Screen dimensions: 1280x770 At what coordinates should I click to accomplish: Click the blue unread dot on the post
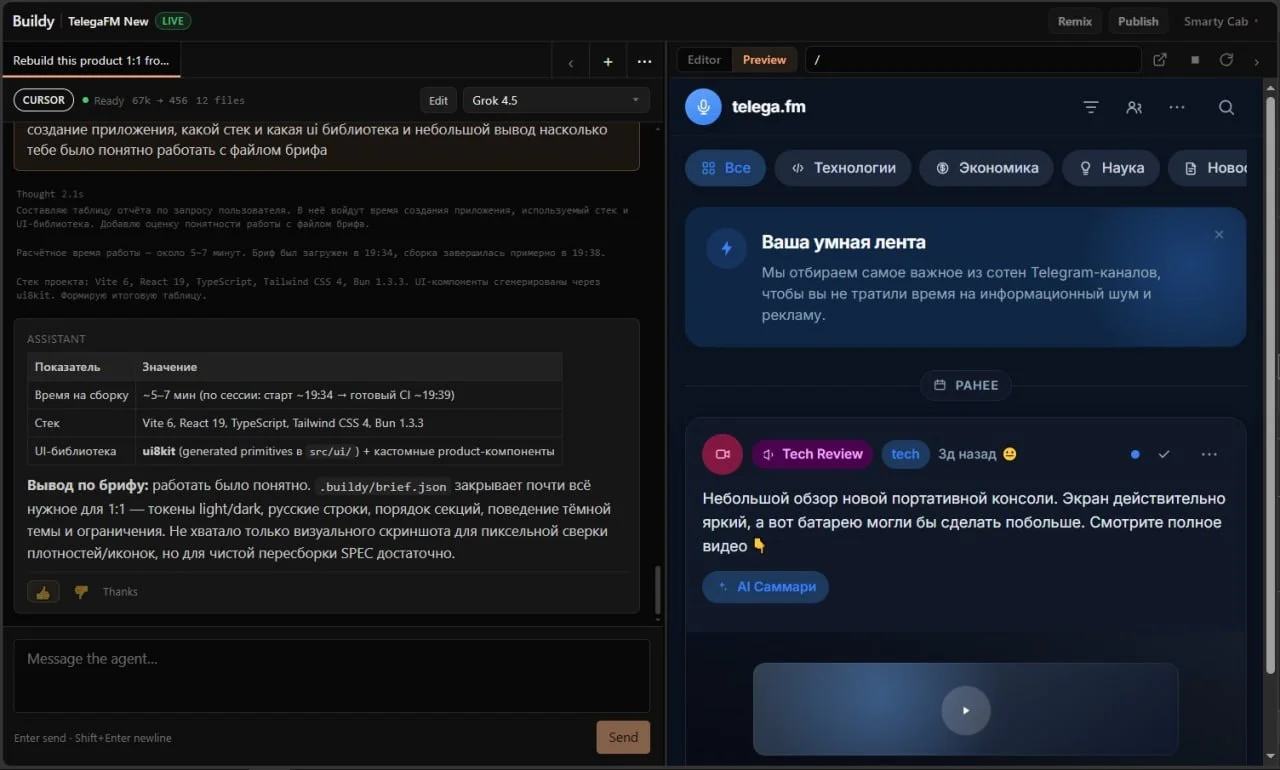[1135, 454]
